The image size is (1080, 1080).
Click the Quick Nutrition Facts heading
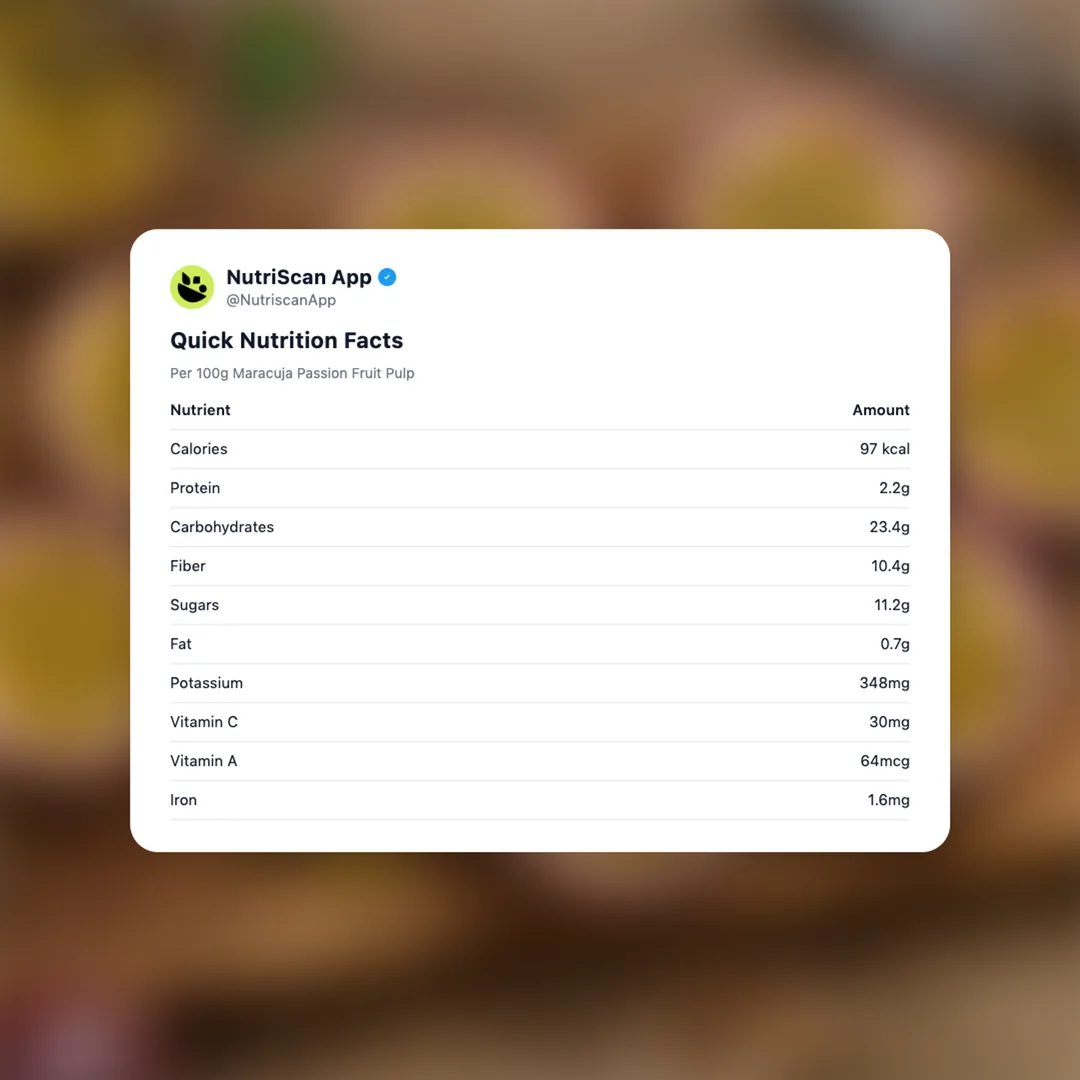click(x=286, y=340)
